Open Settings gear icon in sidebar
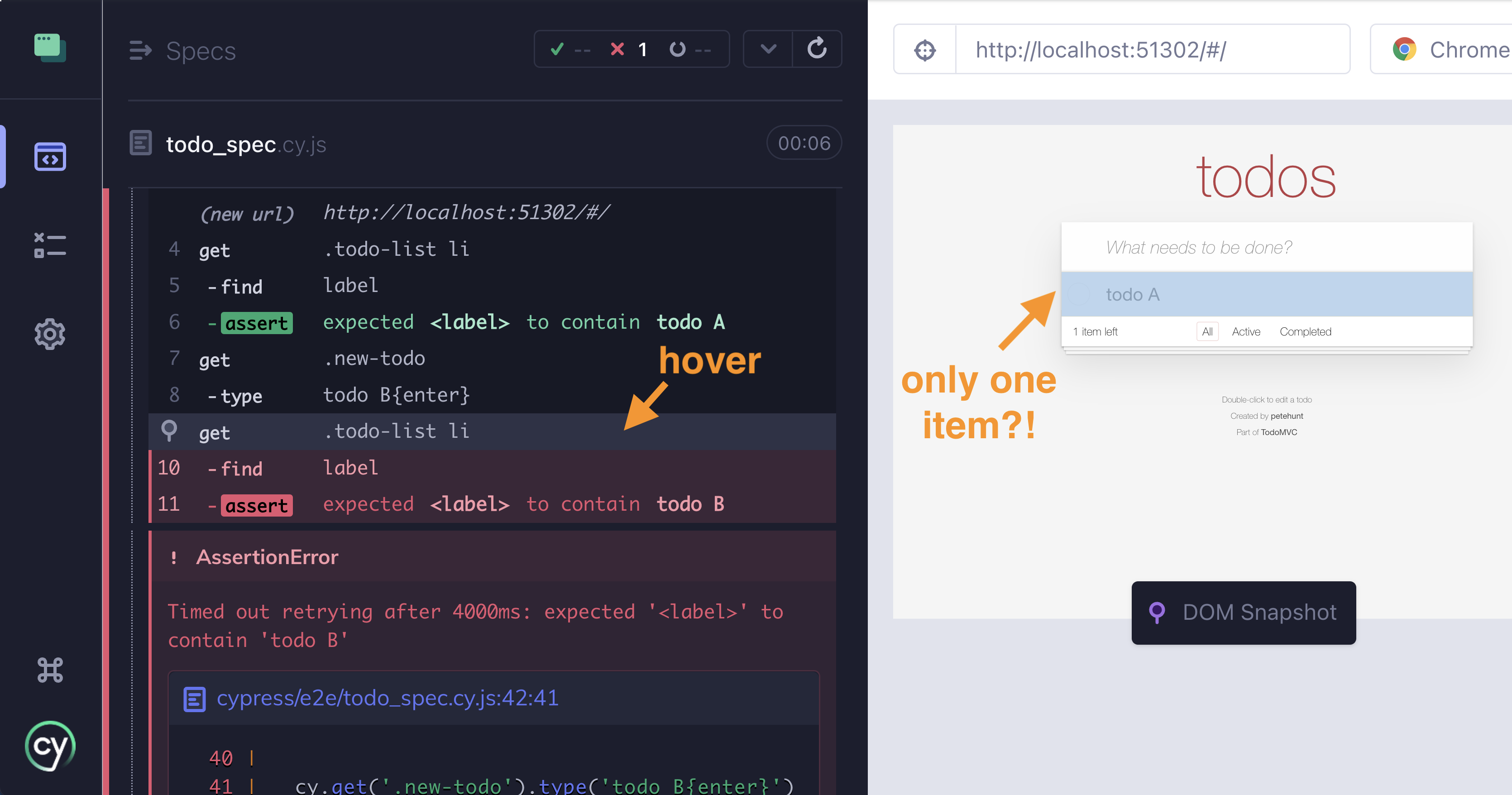 click(50, 334)
